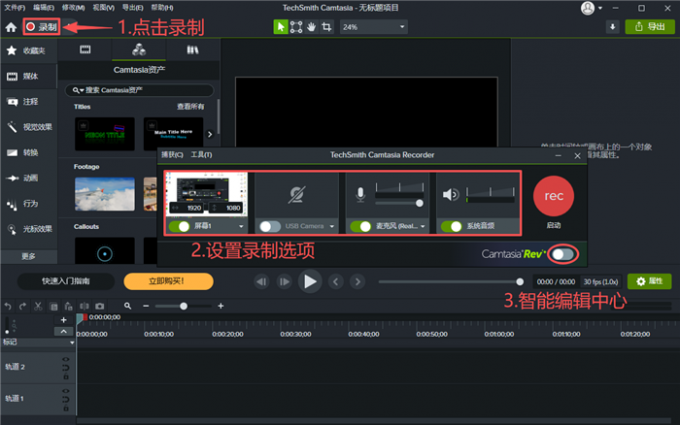Image resolution: width=680 pixels, height=425 pixels.
Task: Open the 收藏夹 favorites panel
Action: click(x=28, y=51)
